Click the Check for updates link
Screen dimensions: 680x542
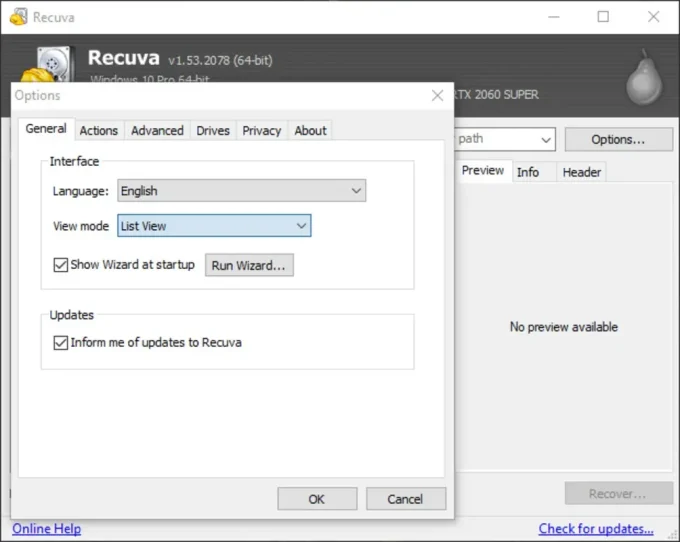[x=596, y=528]
